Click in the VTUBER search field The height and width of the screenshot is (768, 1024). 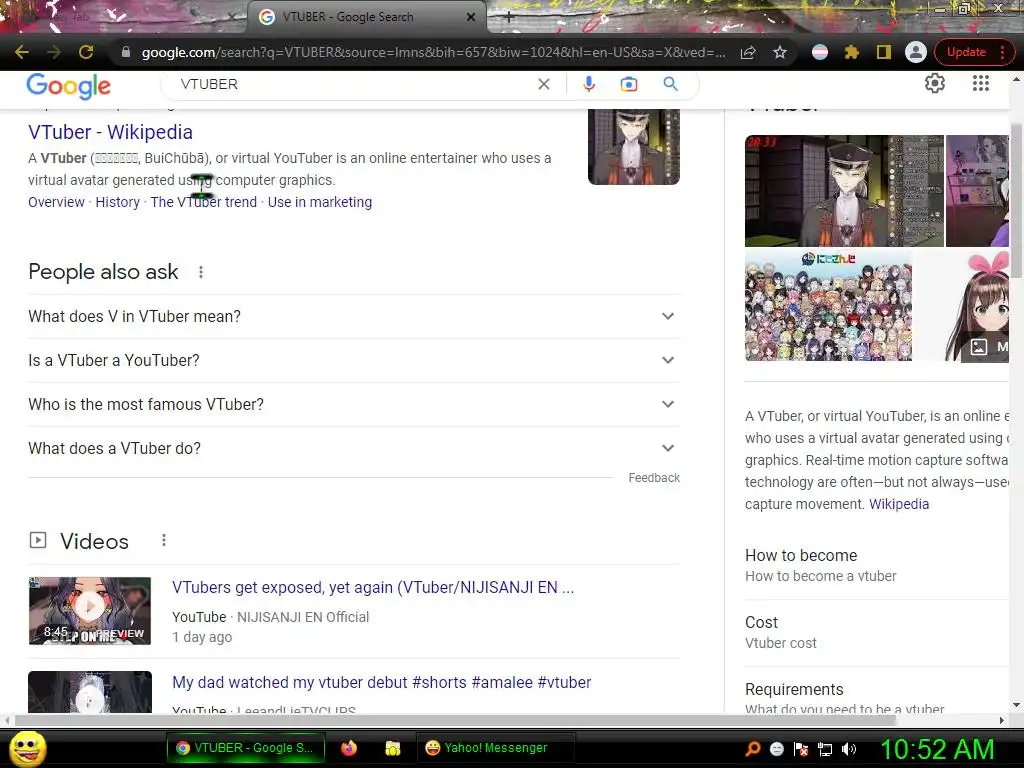click(353, 84)
